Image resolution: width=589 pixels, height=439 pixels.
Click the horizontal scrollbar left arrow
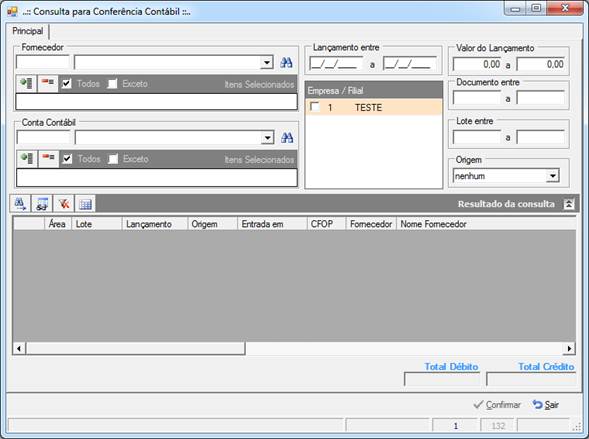click(x=19, y=348)
